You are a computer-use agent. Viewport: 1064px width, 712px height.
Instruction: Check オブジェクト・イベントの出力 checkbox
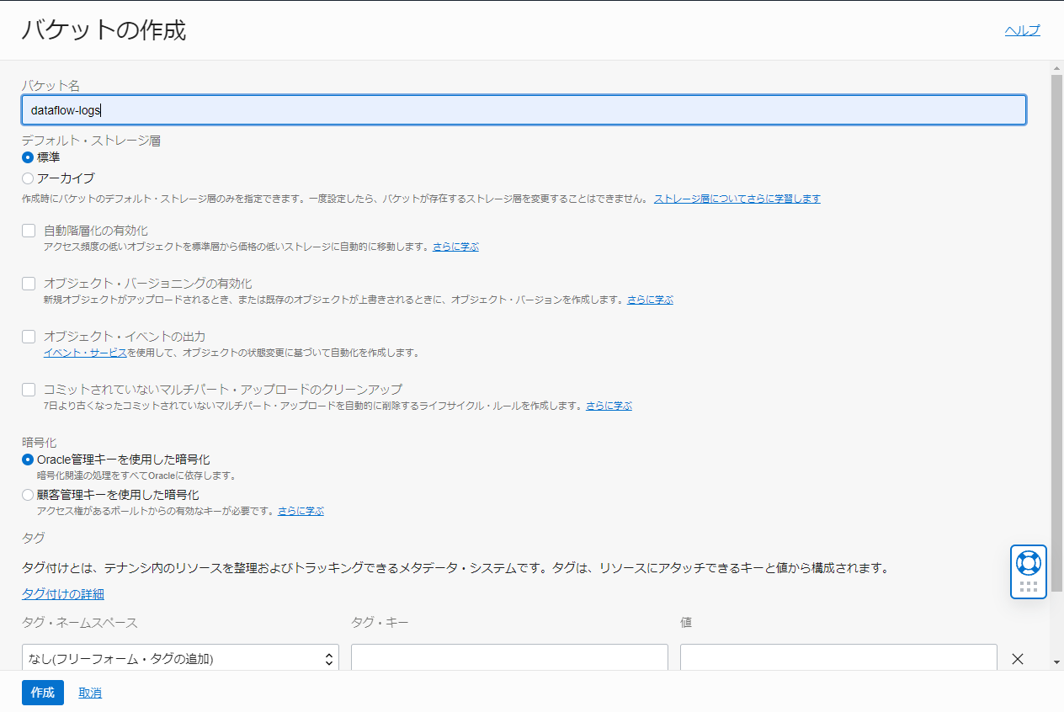29,337
